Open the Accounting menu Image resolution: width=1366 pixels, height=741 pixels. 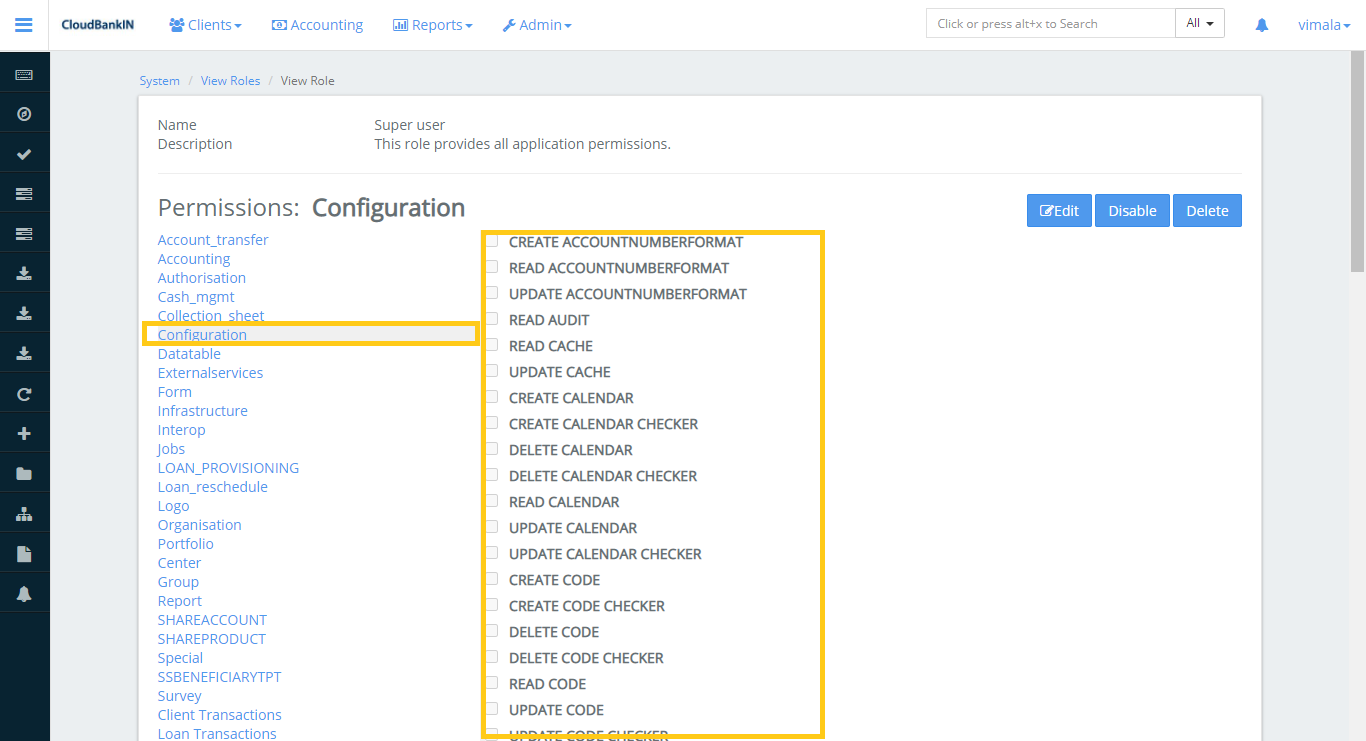(x=317, y=24)
